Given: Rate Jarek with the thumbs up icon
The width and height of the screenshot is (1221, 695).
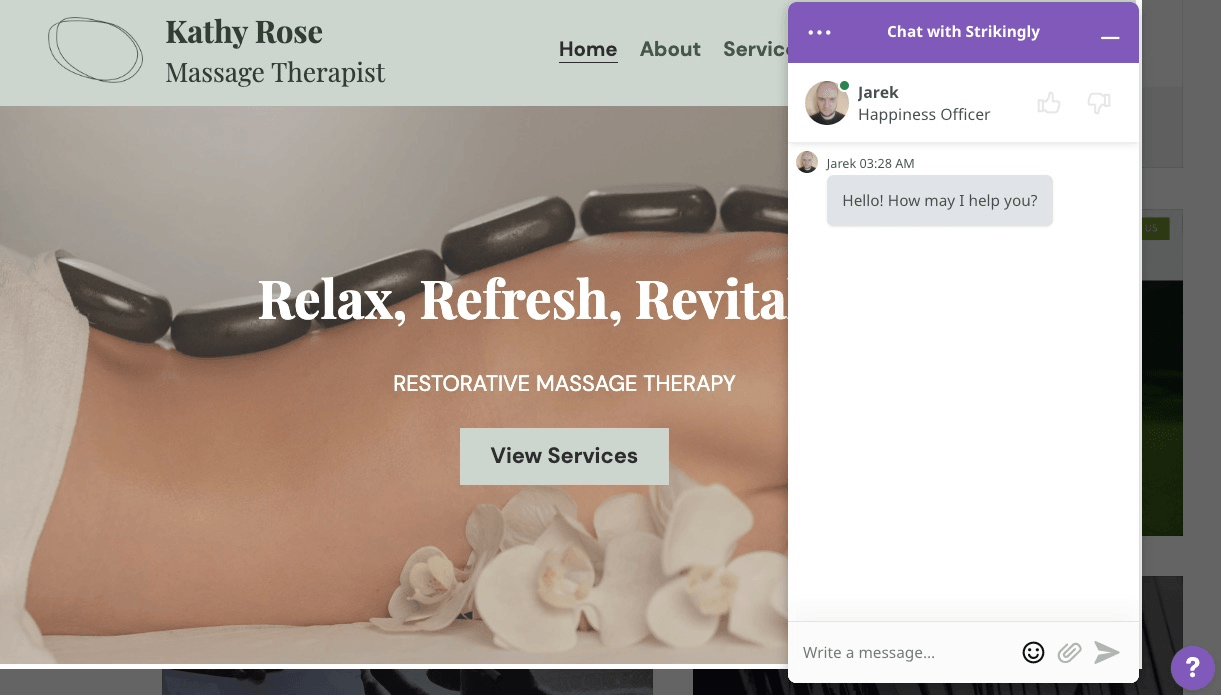Looking at the screenshot, I should click(1049, 103).
